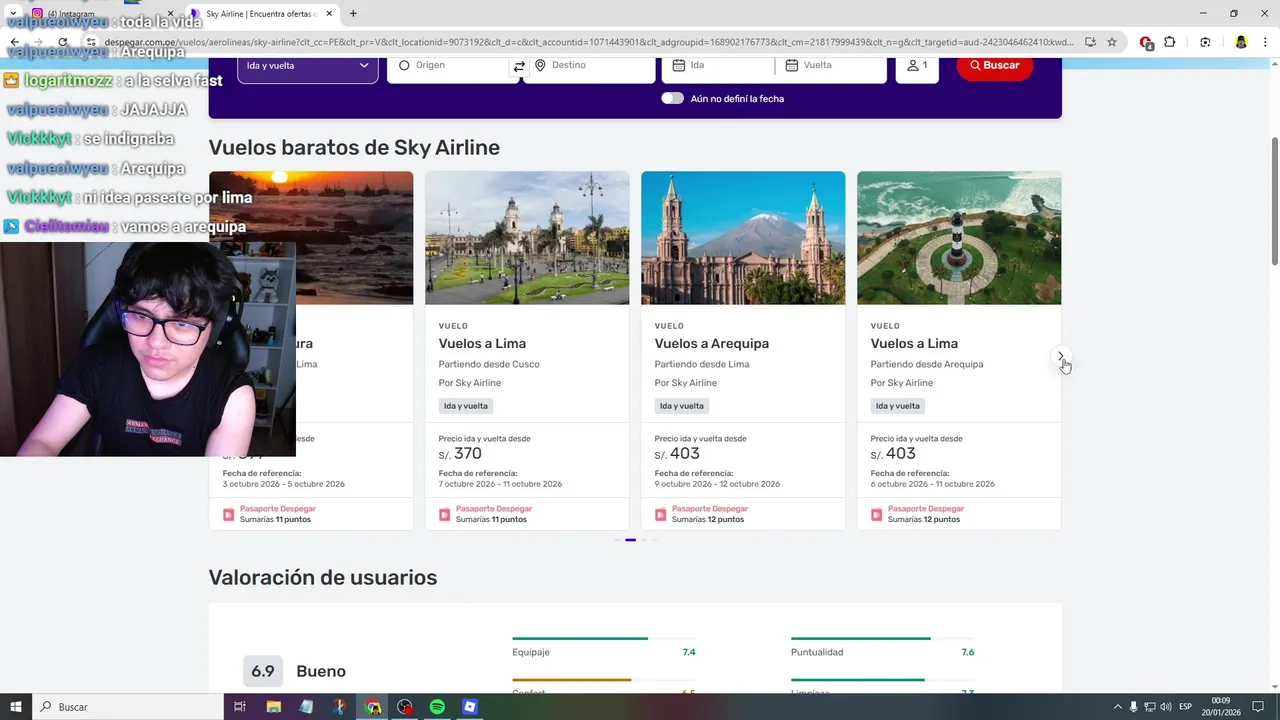
Task: Expand hidden system tray icons chevron
Action: coord(1117,707)
